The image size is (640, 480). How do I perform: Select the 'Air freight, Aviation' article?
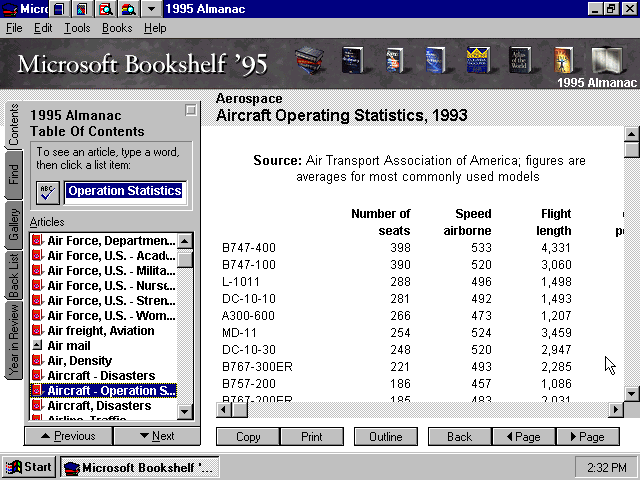(x=100, y=331)
